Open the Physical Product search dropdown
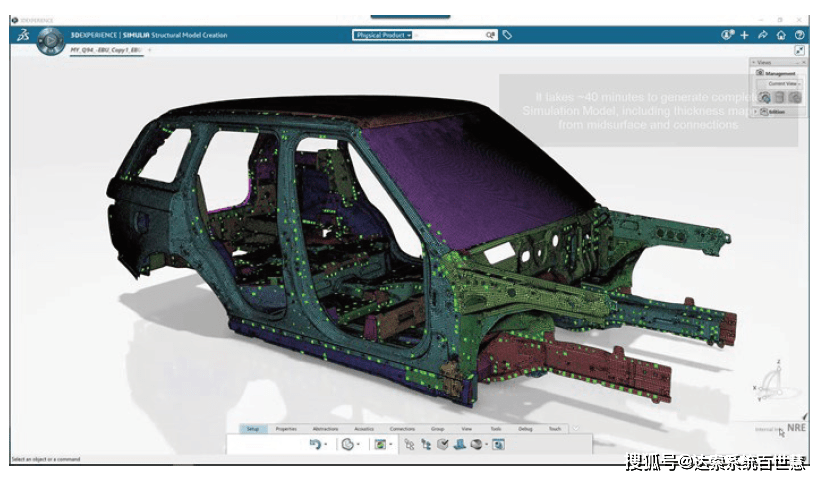The width and height of the screenshot is (822, 480). pyautogui.click(x=384, y=35)
